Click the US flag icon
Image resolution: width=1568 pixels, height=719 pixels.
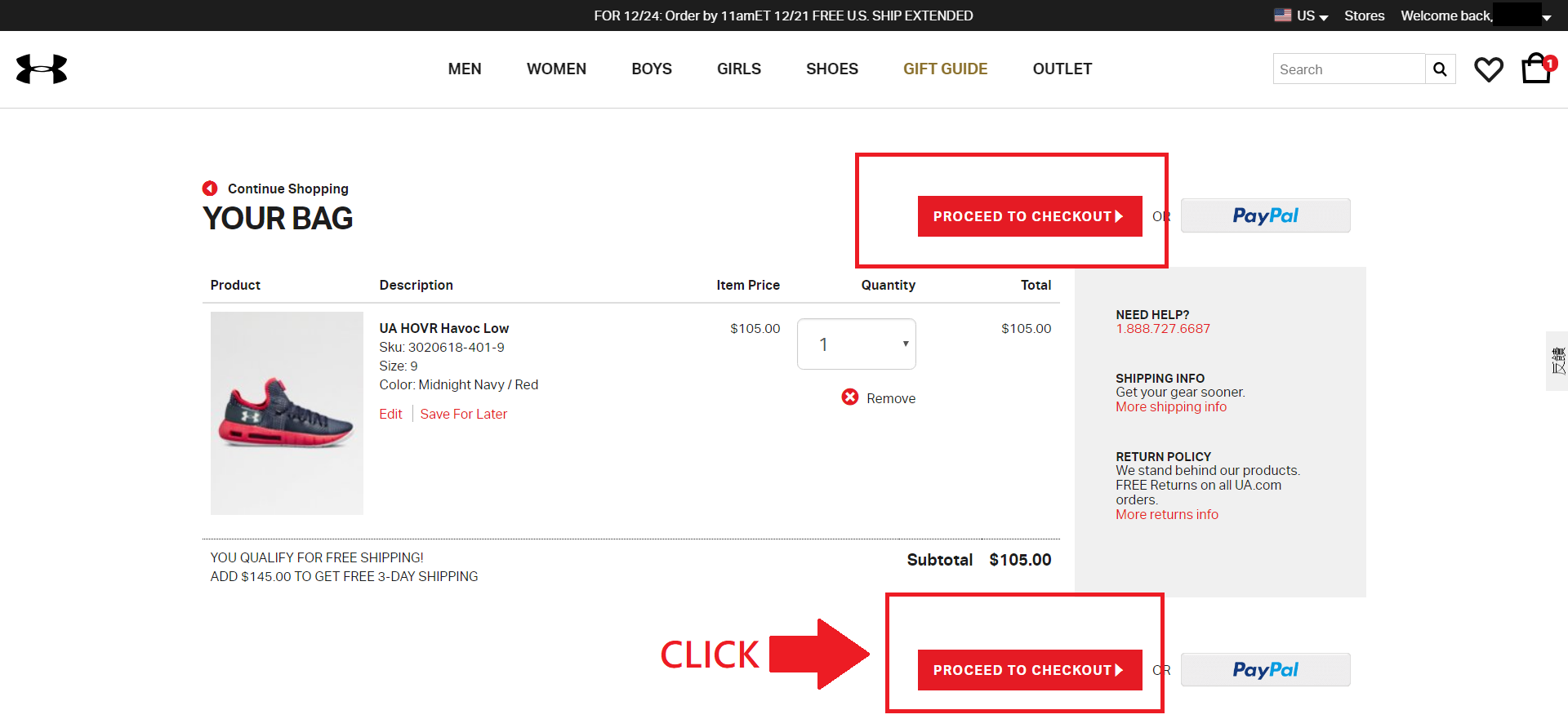(1283, 16)
